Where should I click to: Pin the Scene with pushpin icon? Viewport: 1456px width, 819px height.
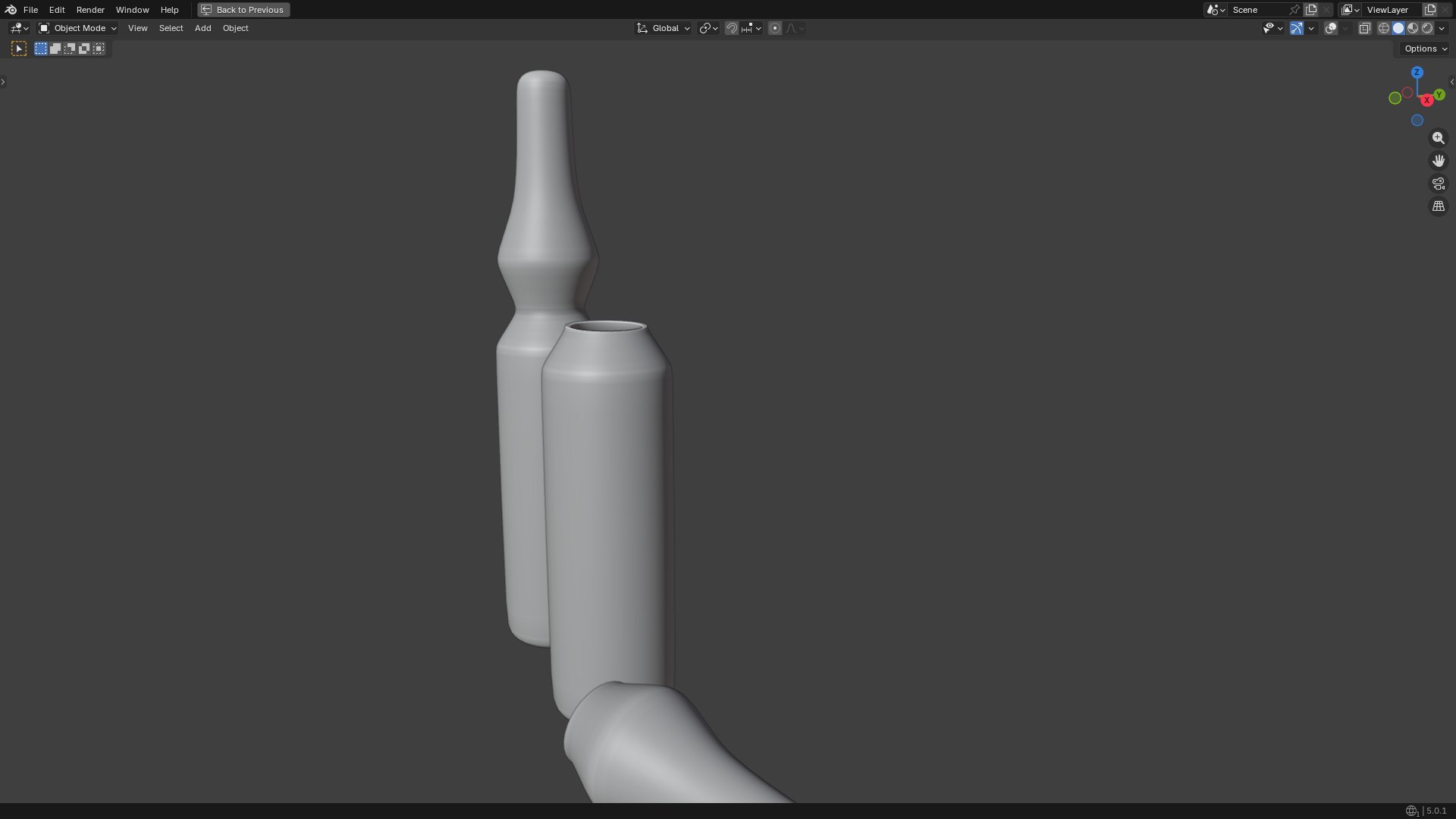[x=1294, y=10]
